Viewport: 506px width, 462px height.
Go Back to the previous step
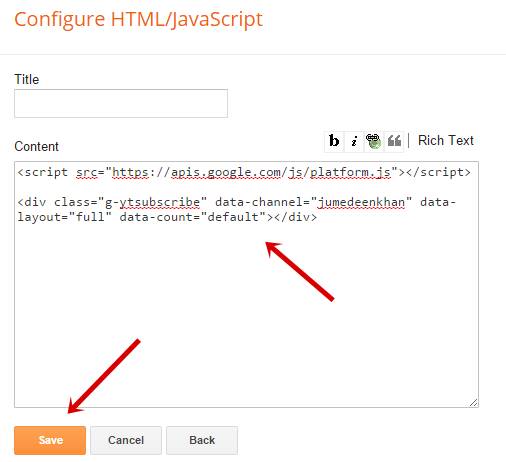click(x=202, y=440)
